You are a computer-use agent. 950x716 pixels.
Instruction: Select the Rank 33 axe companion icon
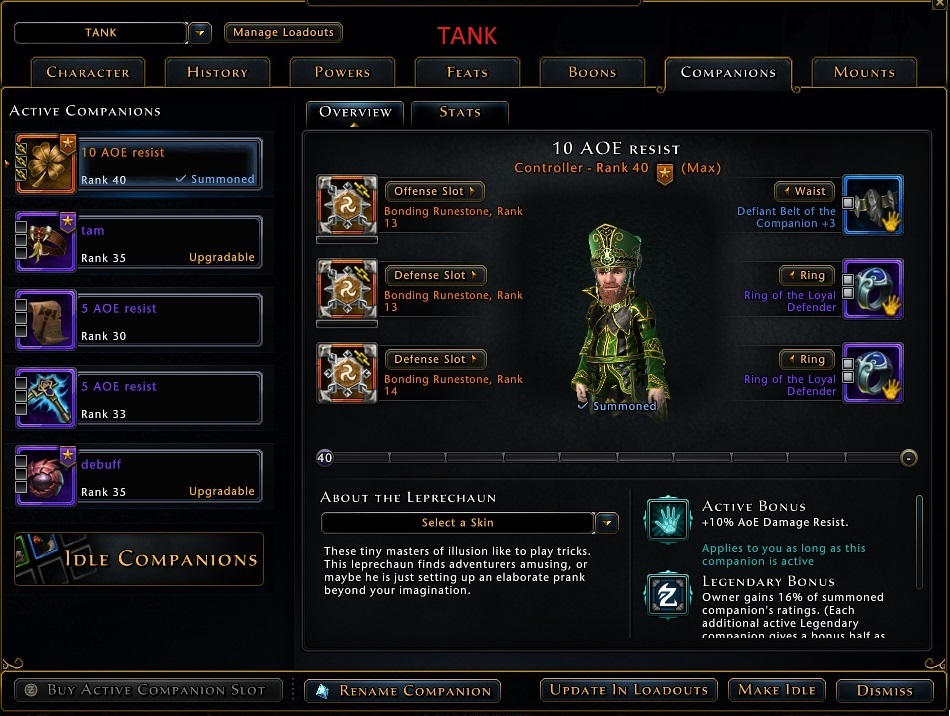[45, 398]
